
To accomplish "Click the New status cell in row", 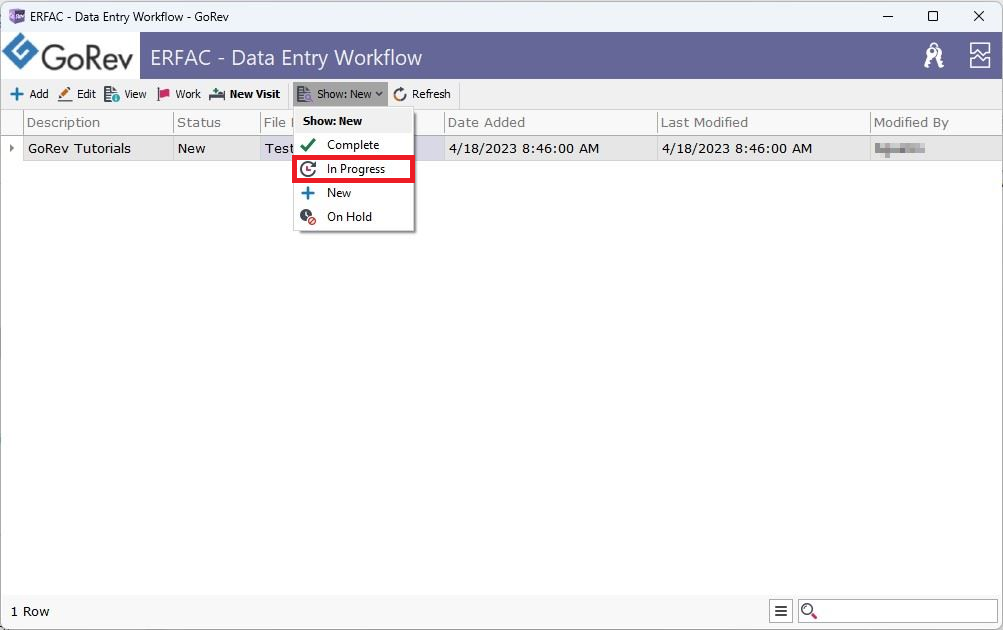I will tap(216, 148).
